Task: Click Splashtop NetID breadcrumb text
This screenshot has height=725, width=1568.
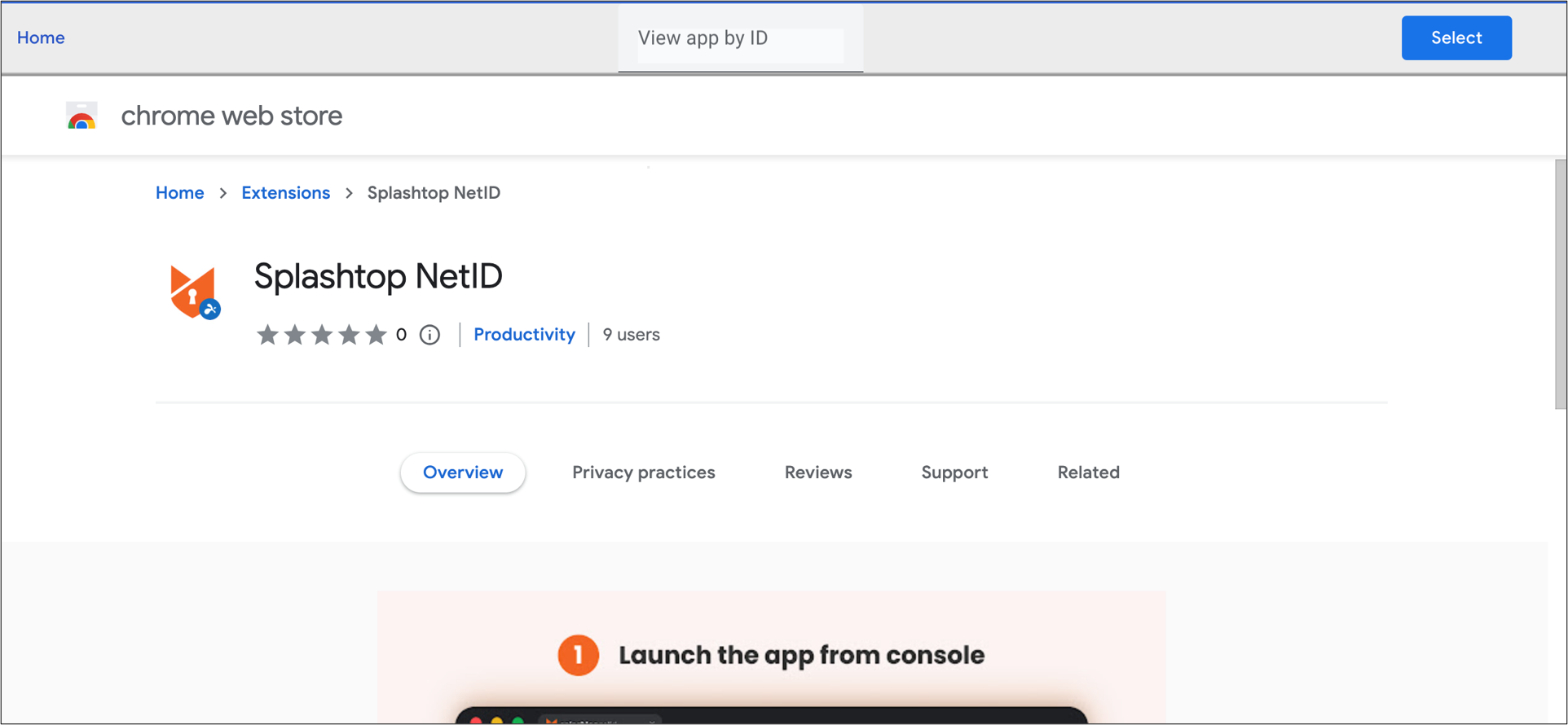Action: click(x=434, y=193)
